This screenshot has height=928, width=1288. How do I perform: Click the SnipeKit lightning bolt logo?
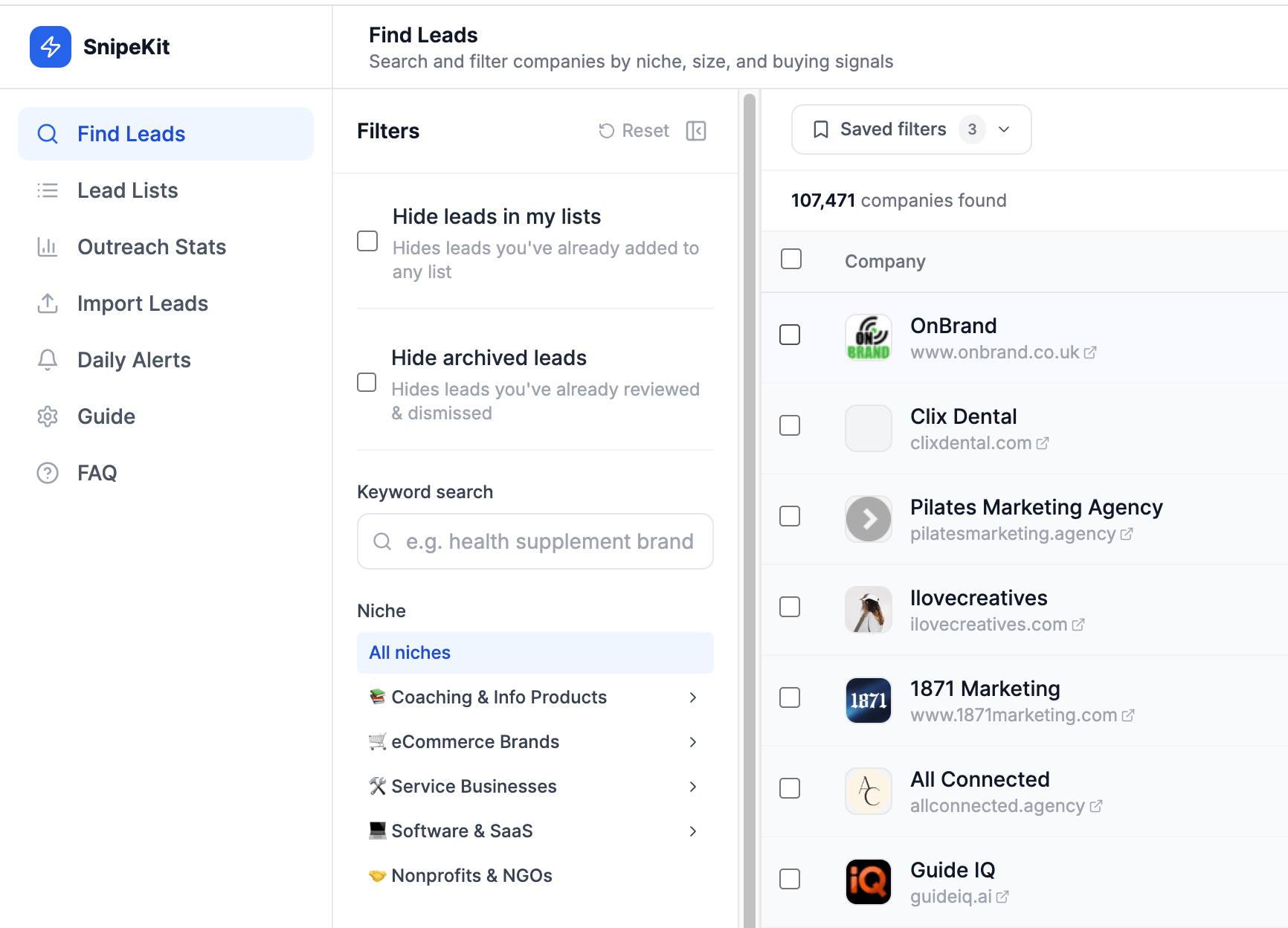pos(51,47)
